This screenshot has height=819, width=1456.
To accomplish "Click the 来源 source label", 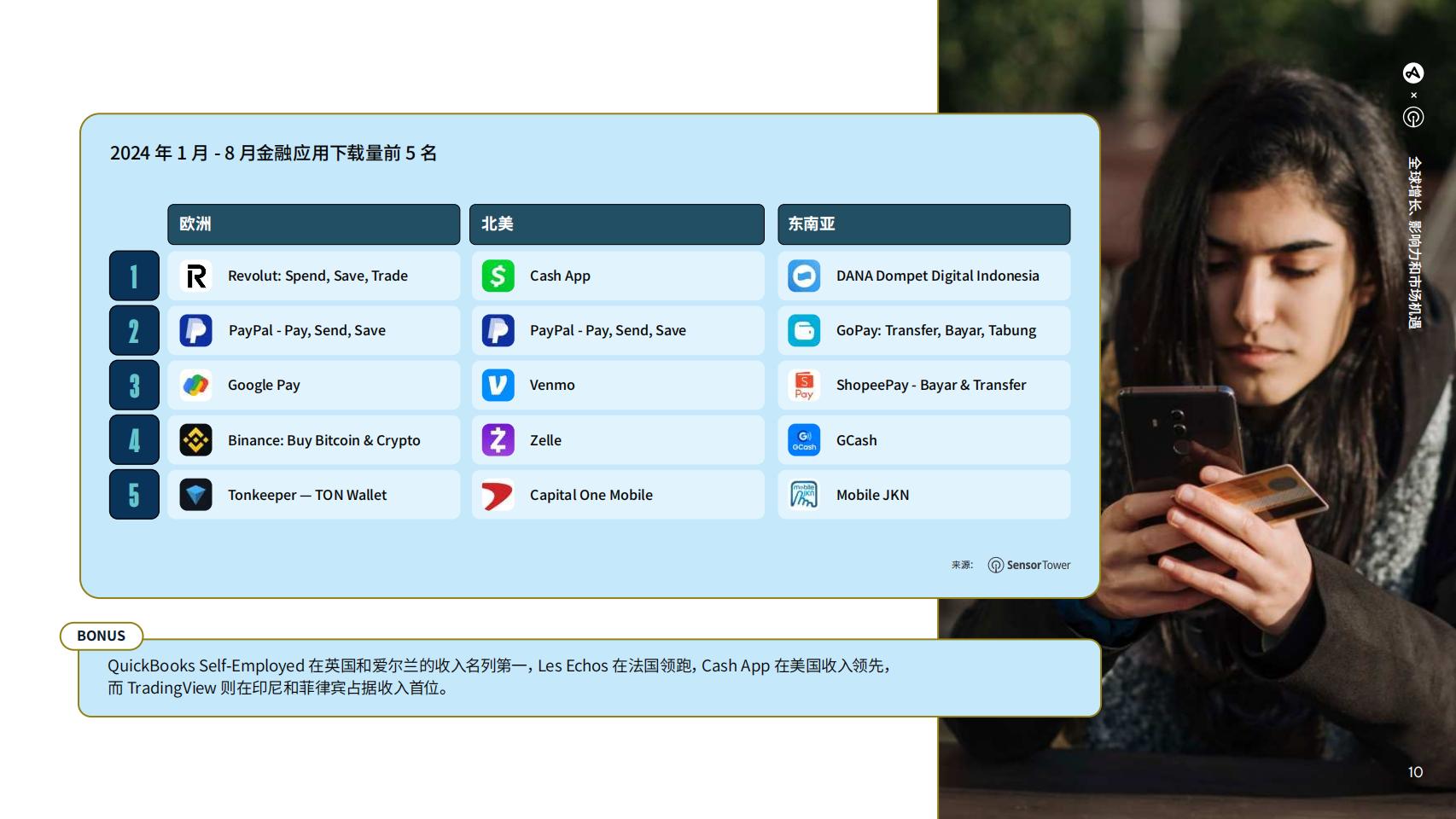I will pyautogui.click(x=962, y=565).
